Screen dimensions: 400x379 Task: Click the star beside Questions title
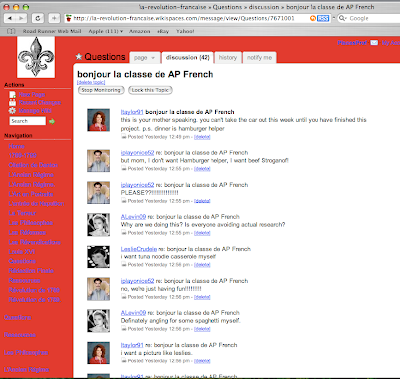click(x=79, y=57)
